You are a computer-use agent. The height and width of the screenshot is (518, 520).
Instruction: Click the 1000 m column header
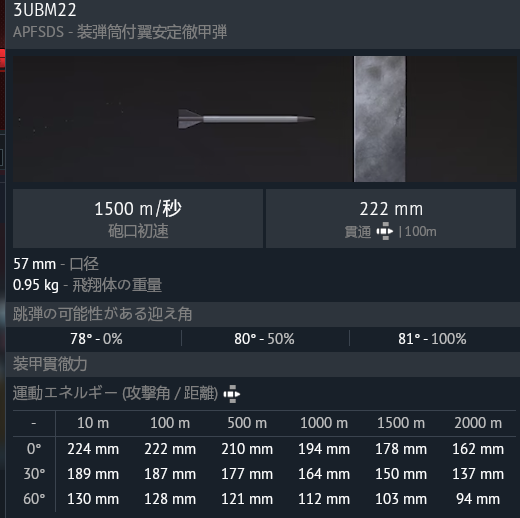324,423
